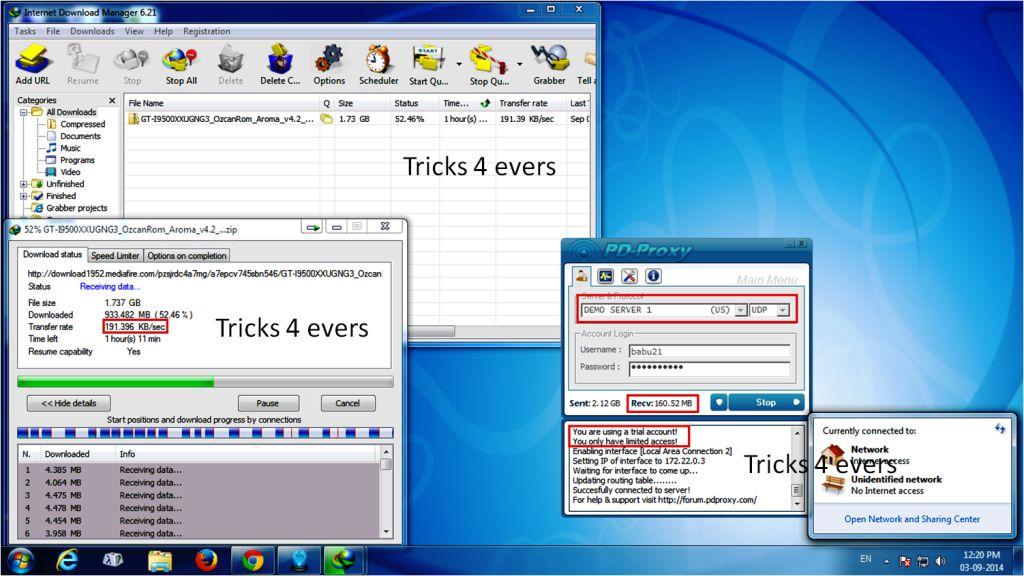The height and width of the screenshot is (576, 1024).
Task: Click the Start Queue toolbar icon
Action: pos(428,64)
